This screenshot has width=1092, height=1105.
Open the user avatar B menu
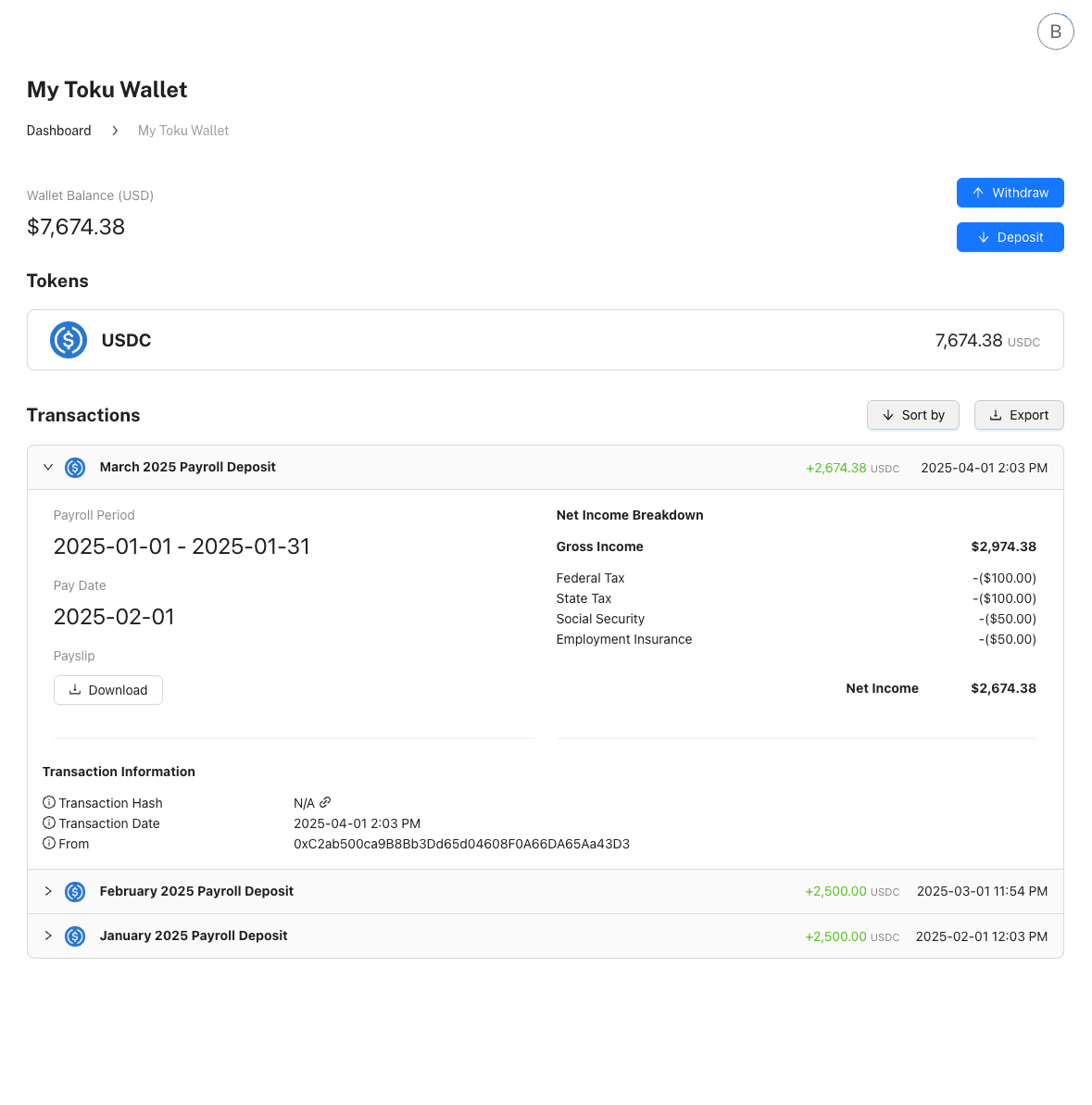click(1055, 31)
